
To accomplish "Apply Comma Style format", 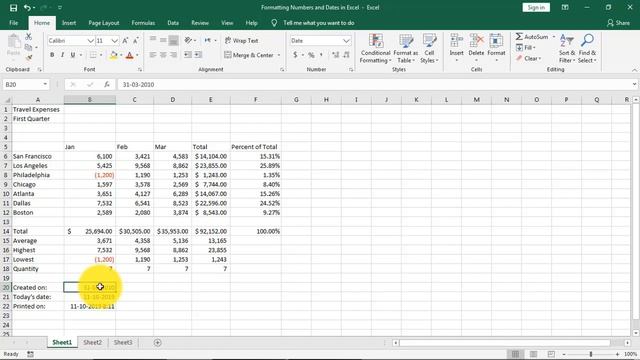I will (x=322, y=55).
